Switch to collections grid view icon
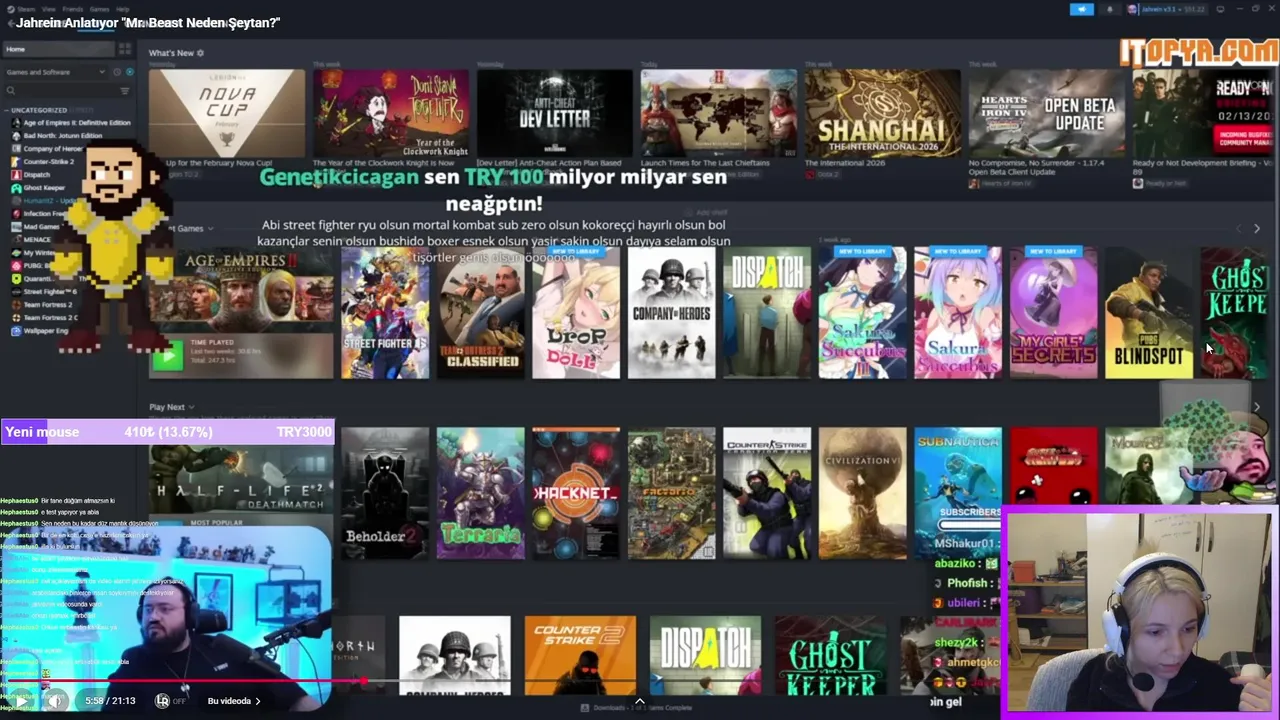1280x720 pixels. [125, 49]
